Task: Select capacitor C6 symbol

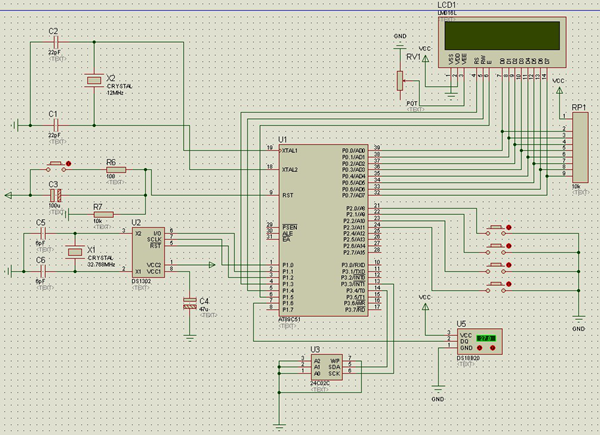Action: click(x=43, y=271)
